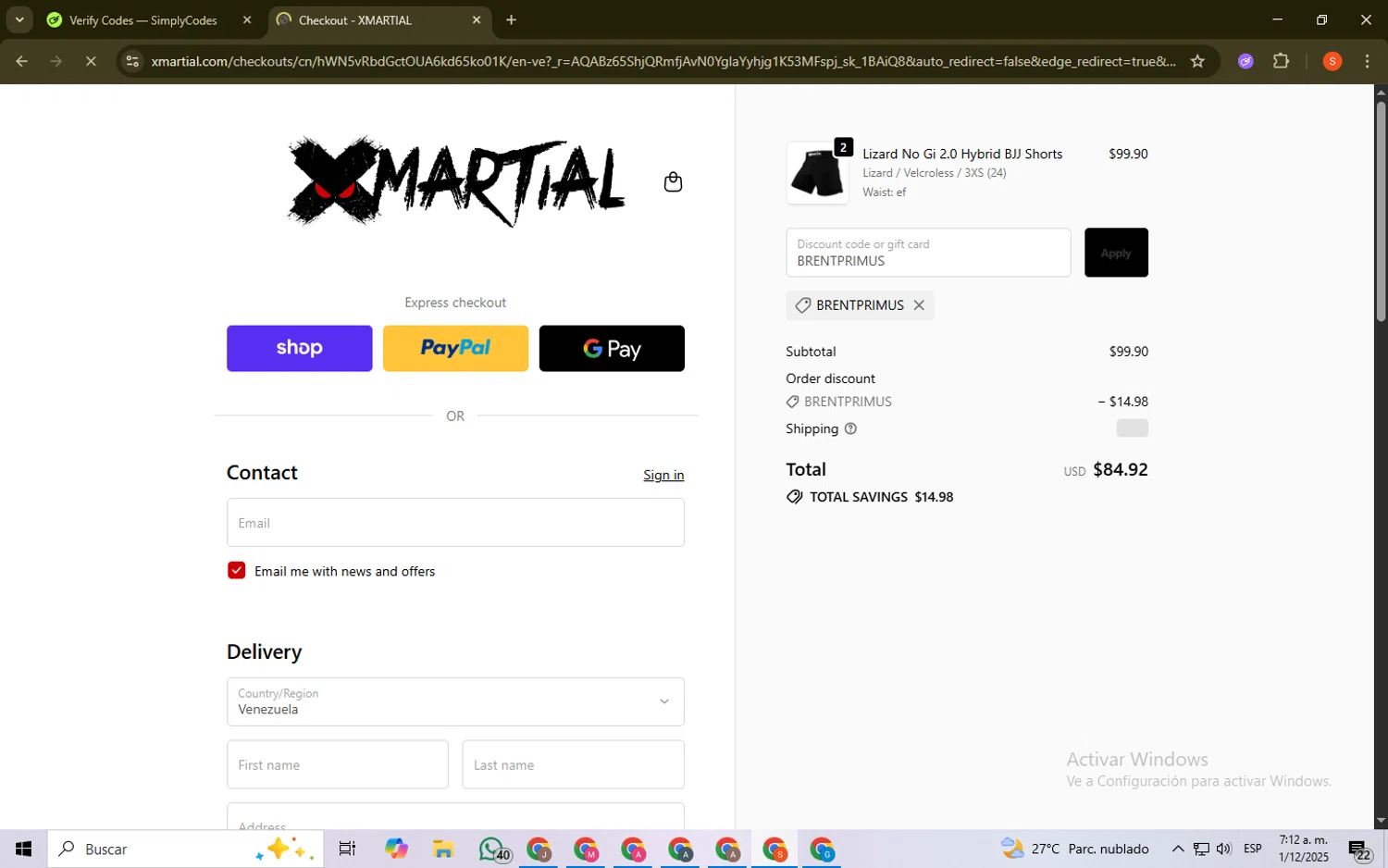Image resolution: width=1388 pixels, height=868 pixels.
Task: Open File Explorer from the taskbar
Action: (442, 849)
